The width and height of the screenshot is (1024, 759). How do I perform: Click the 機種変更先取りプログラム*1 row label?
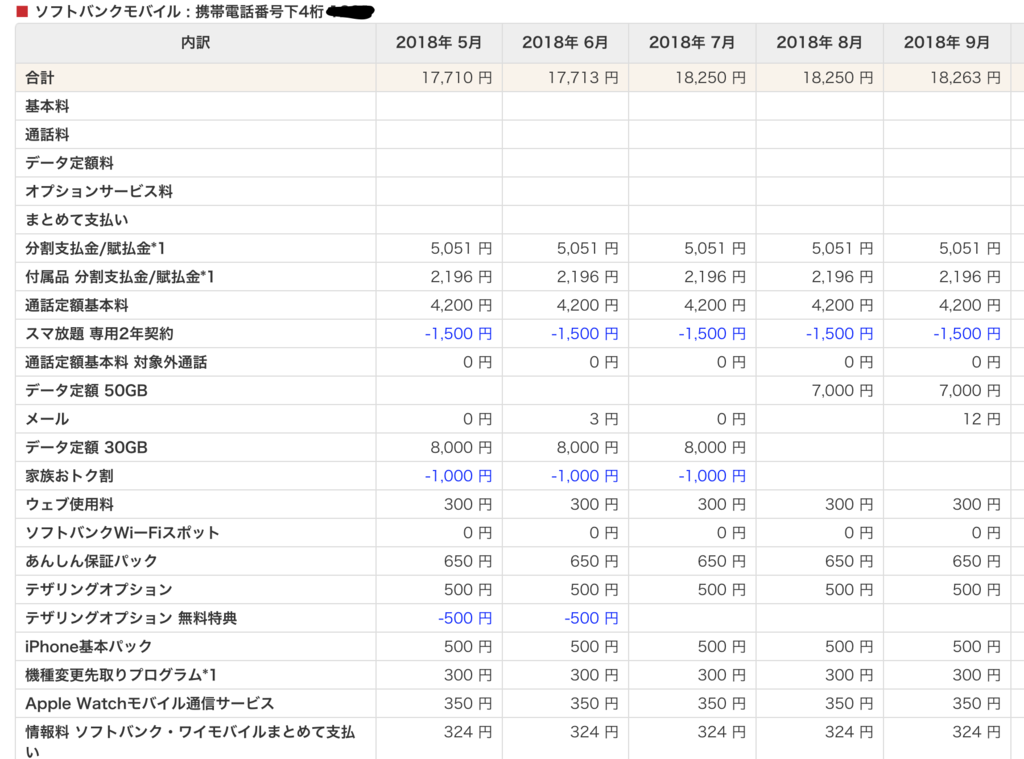(121, 675)
